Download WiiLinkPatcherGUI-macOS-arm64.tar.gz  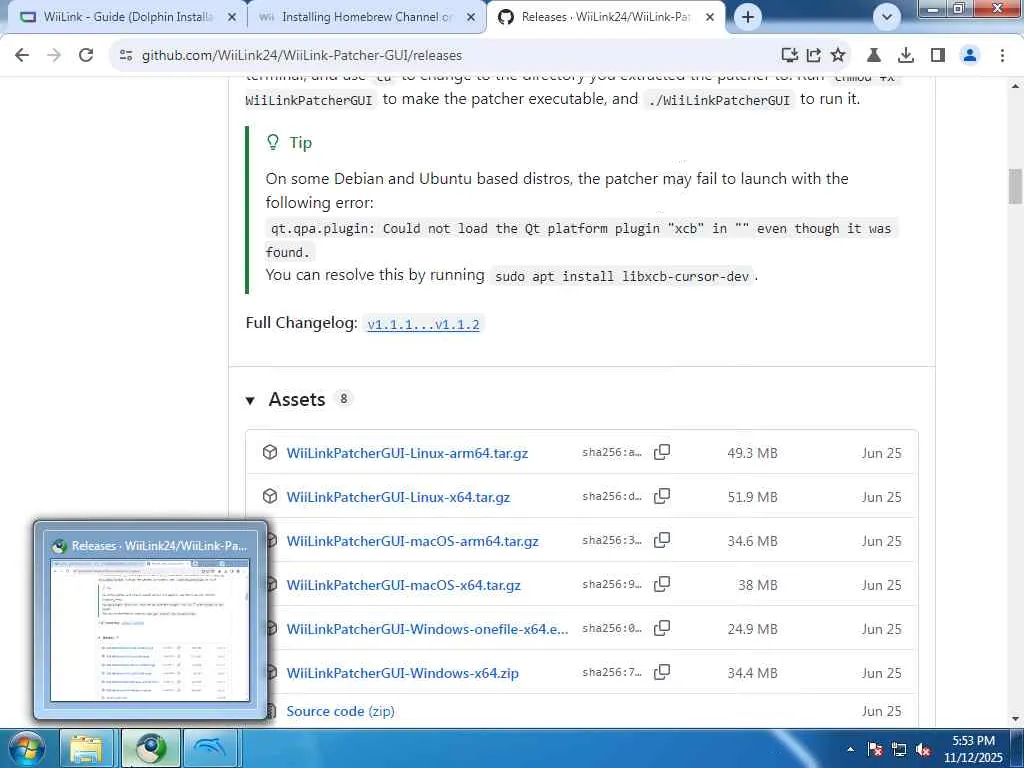(412, 541)
